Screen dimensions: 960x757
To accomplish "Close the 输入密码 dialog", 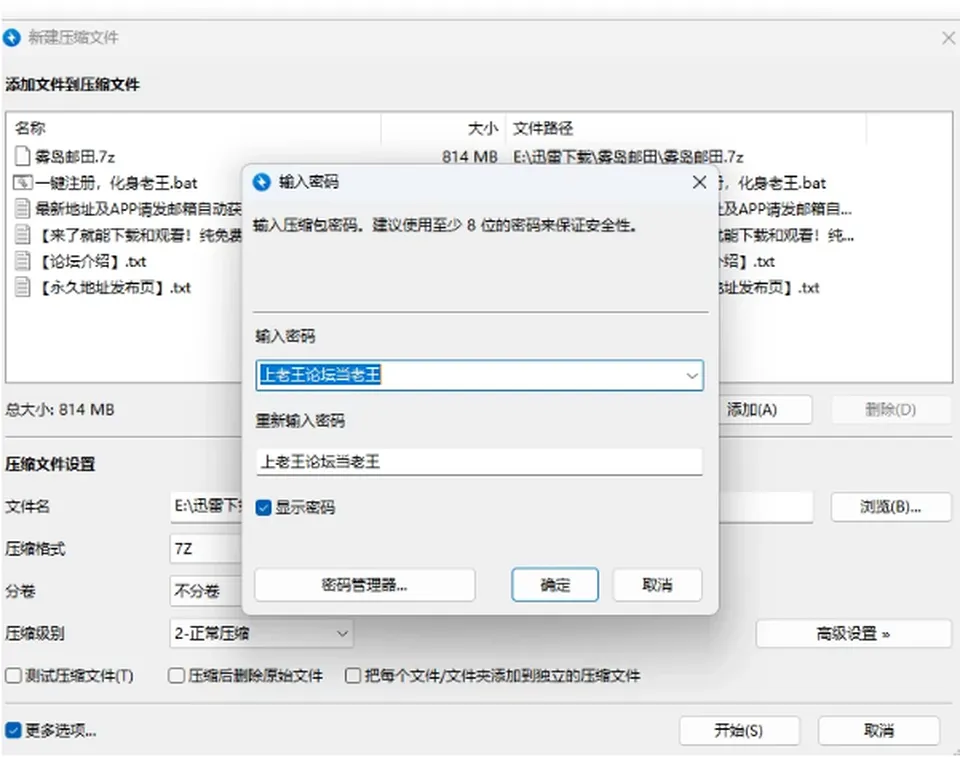I will tap(699, 182).
